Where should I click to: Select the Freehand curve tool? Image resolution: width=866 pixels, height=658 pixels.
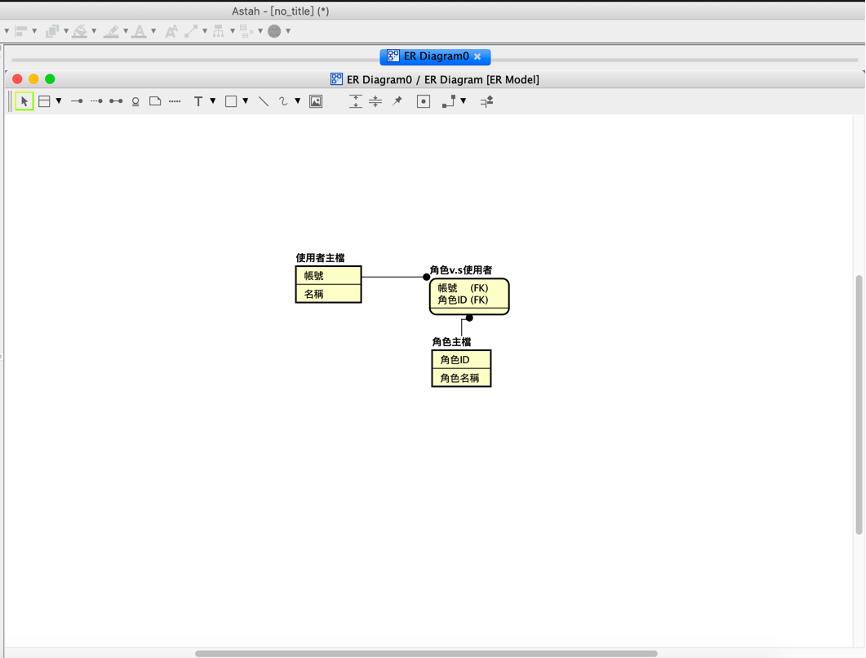[x=283, y=101]
